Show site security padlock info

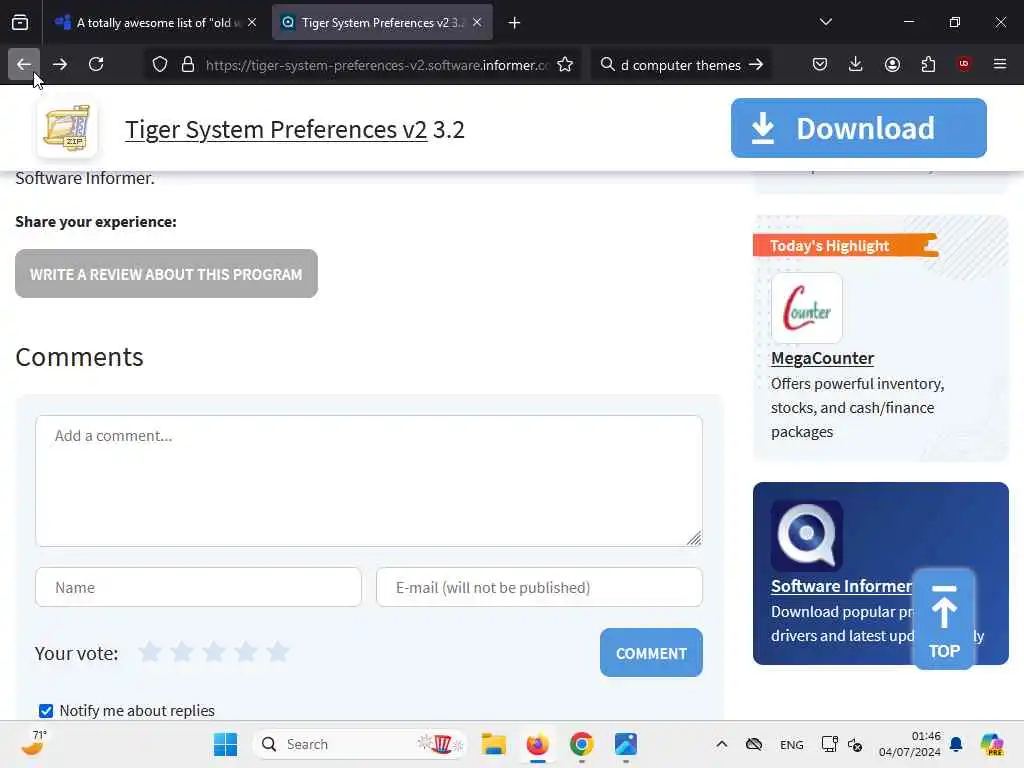188,65
